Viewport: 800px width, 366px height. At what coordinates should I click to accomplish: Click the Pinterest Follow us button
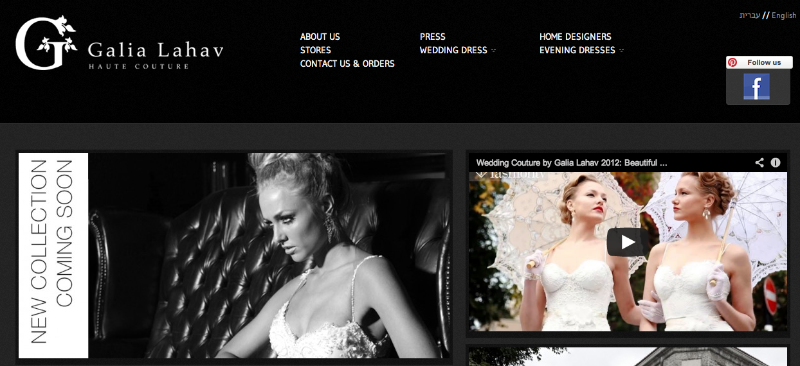coord(759,62)
